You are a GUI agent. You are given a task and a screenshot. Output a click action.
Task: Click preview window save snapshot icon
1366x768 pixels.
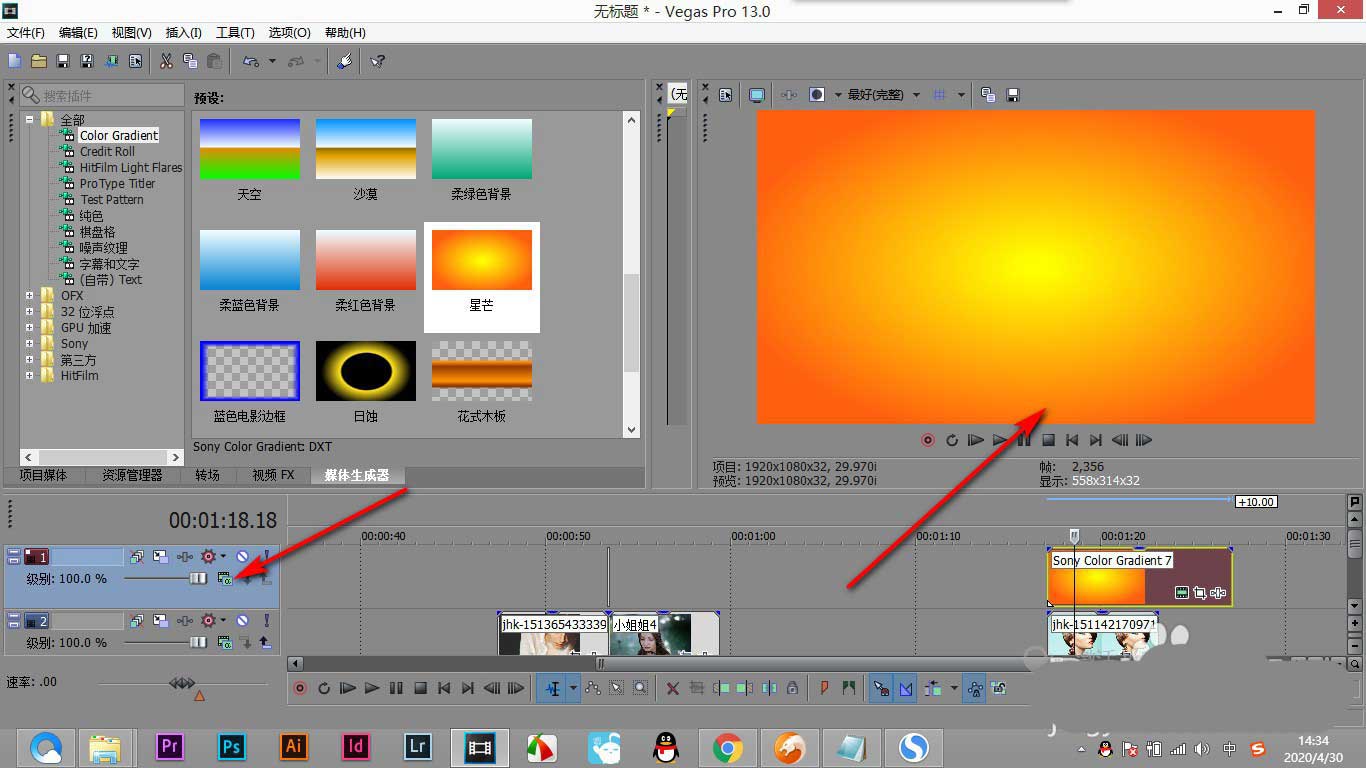tap(1013, 95)
